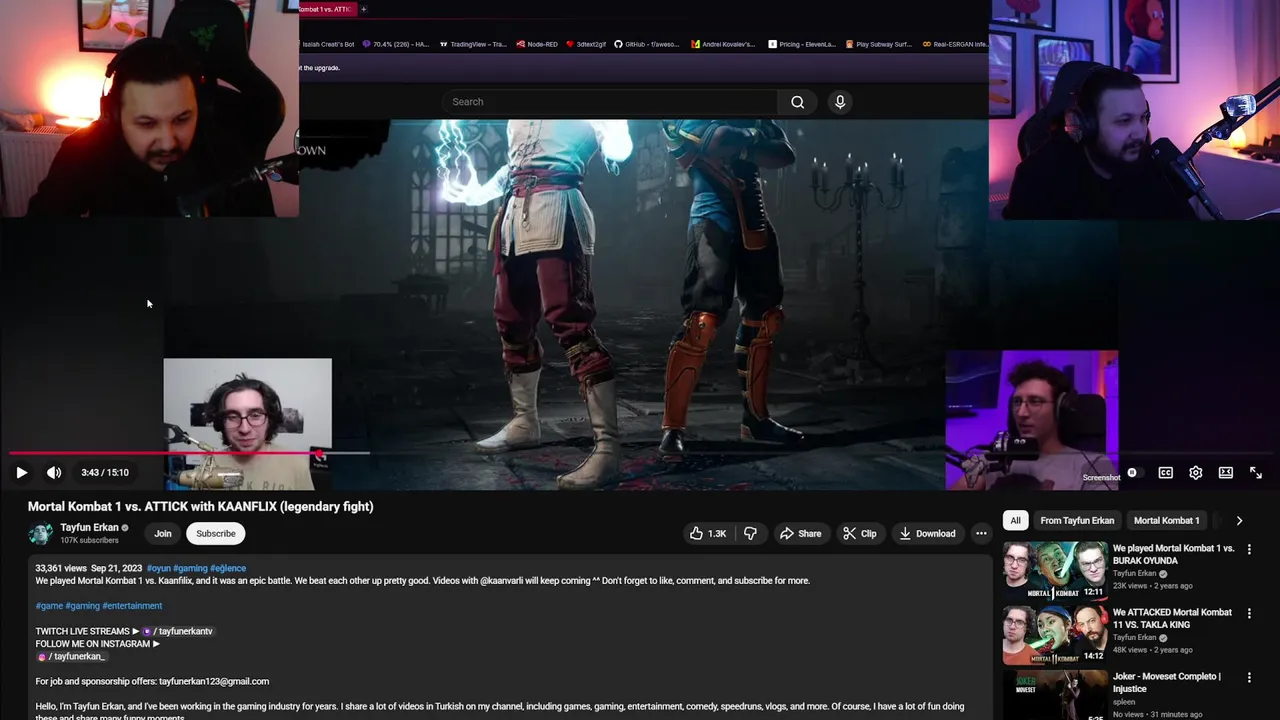Click the 107K subscribers text
Viewport: 1280px width, 720px height.
tap(89, 541)
